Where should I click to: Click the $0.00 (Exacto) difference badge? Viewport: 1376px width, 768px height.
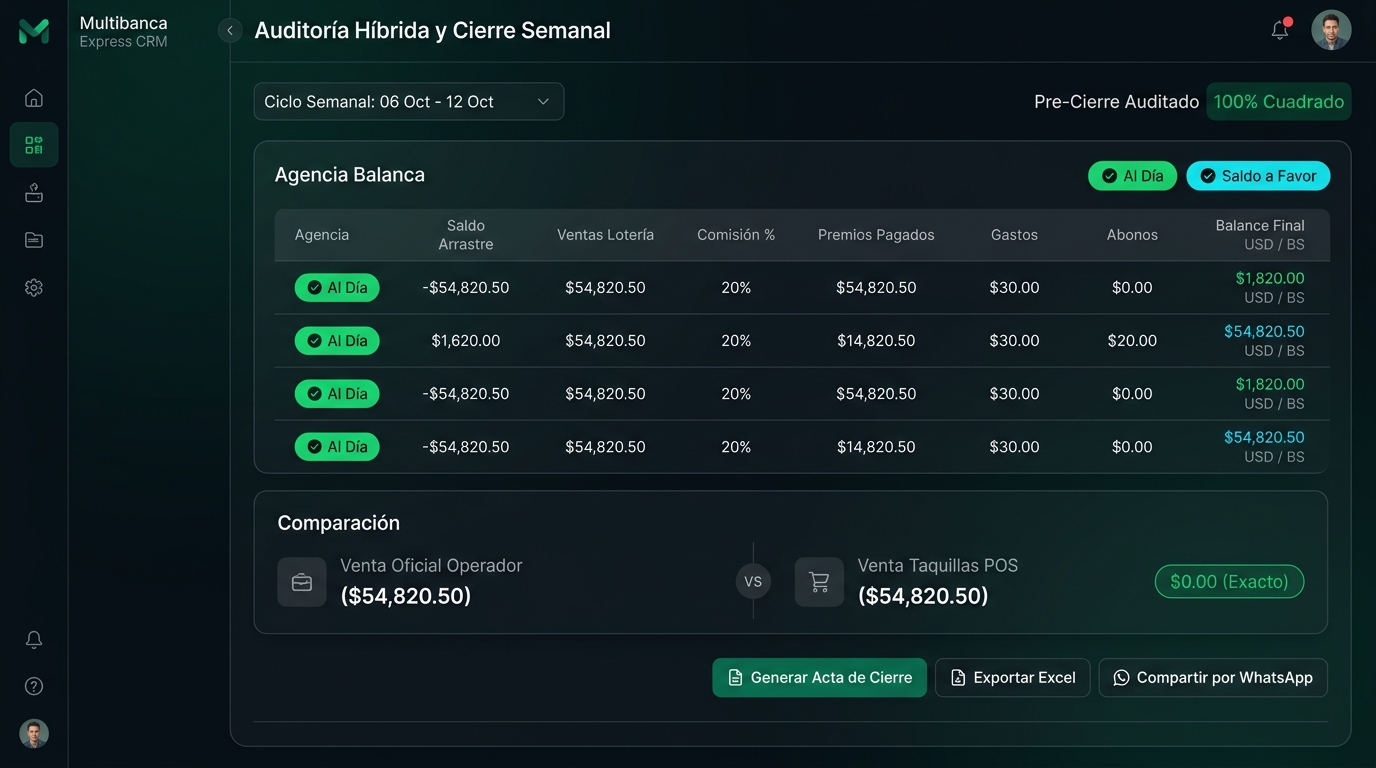tap(1229, 582)
